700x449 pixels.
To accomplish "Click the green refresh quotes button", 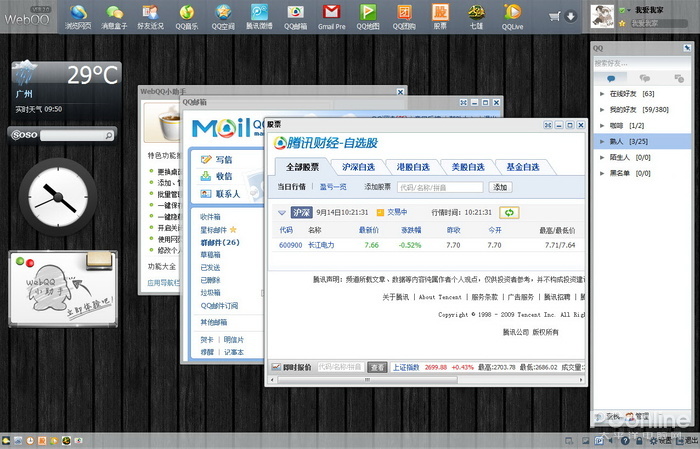I will [509, 213].
